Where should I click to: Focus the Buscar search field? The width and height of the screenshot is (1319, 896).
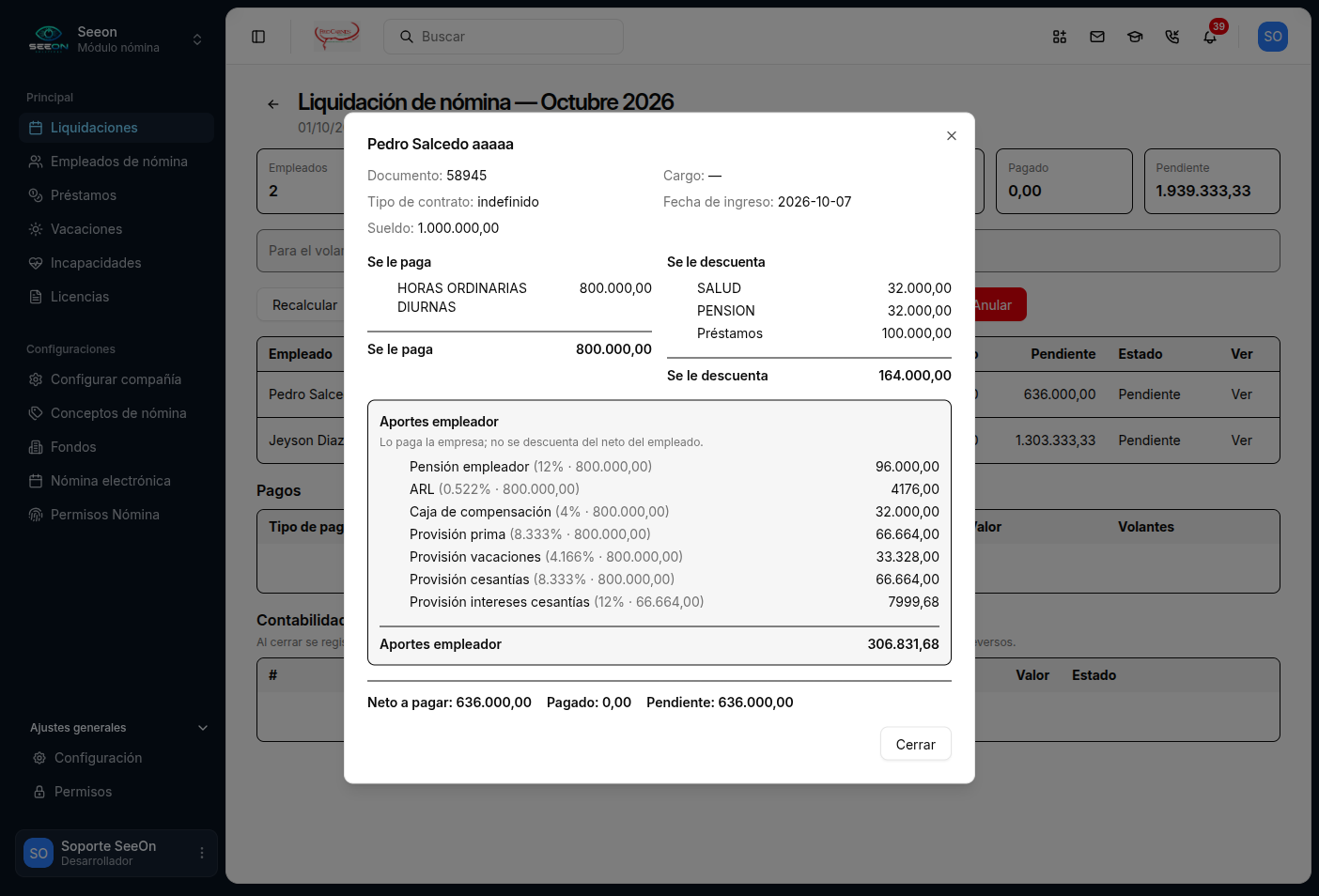[x=504, y=37]
